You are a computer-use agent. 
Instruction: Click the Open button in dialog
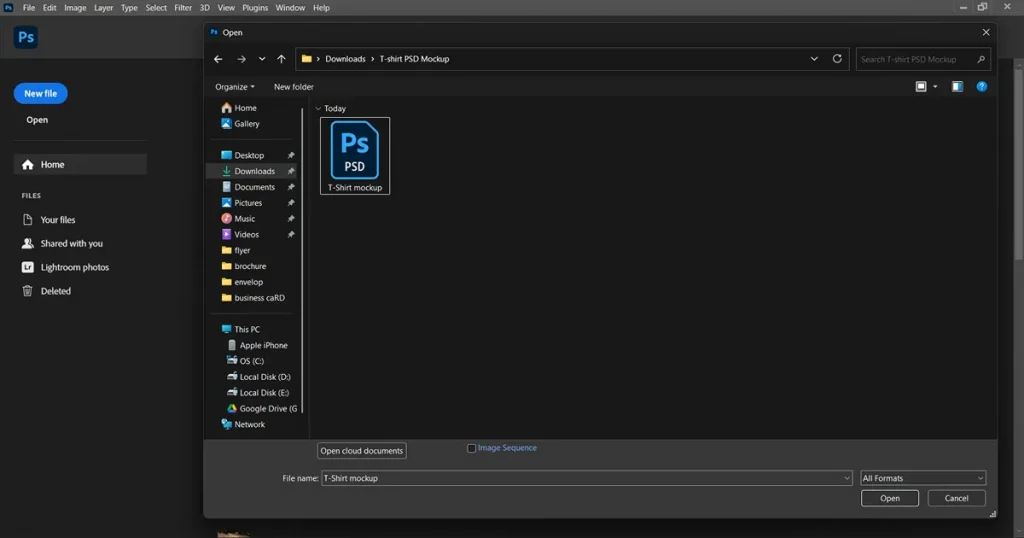tap(889, 498)
